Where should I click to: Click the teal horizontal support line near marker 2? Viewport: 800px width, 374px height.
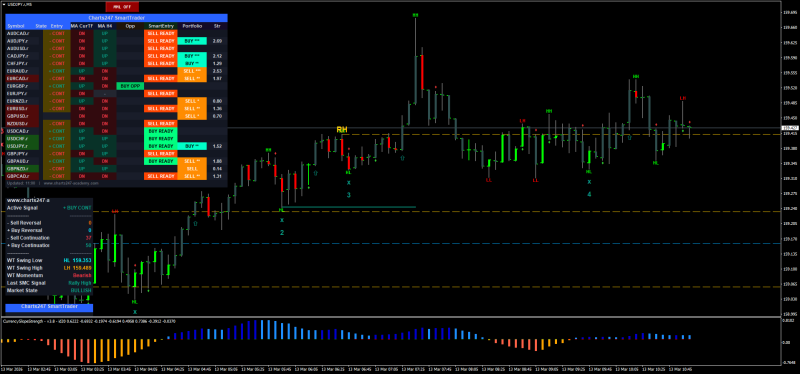pos(348,207)
